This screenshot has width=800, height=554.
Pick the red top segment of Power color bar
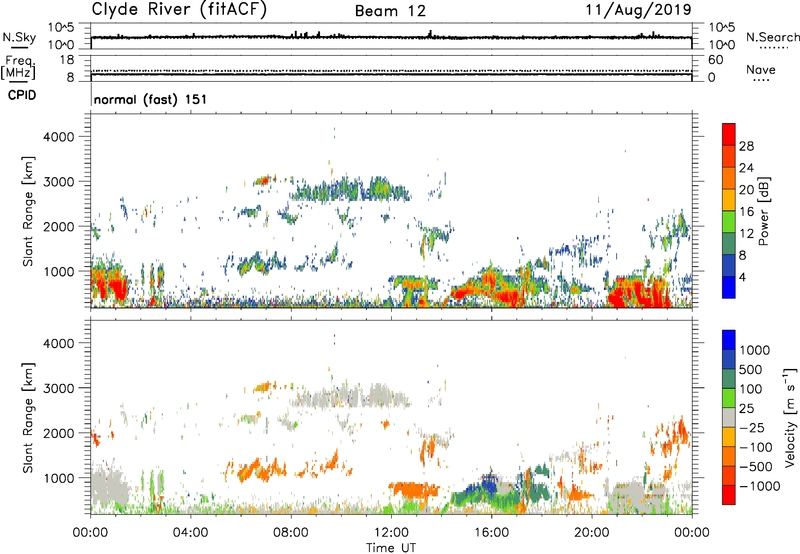(729, 135)
